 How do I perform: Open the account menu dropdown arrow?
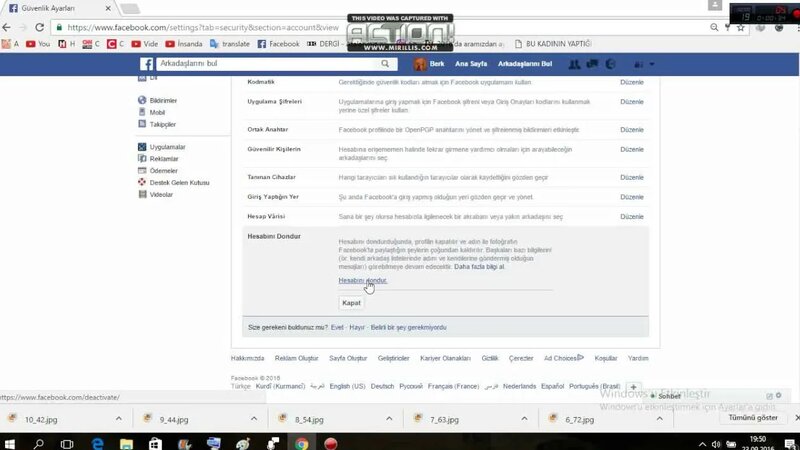(x=652, y=64)
